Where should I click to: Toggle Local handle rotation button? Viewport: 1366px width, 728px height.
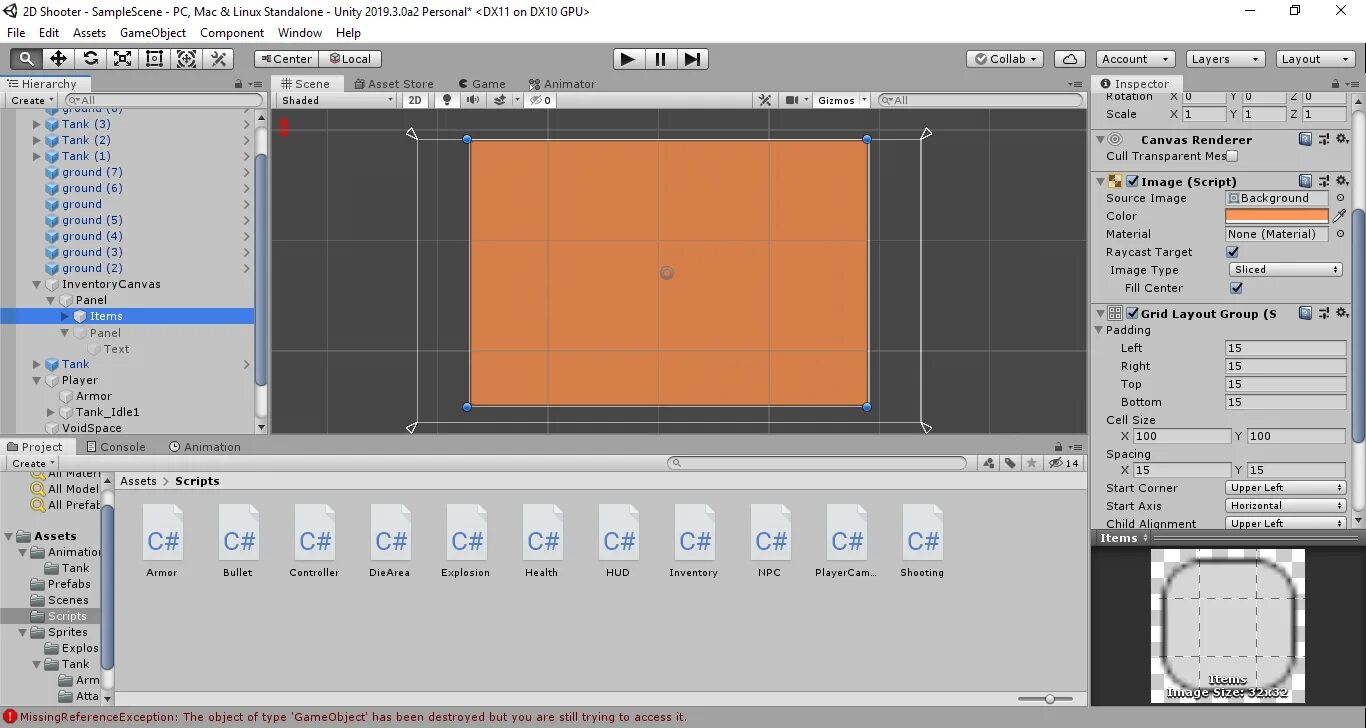(351, 59)
